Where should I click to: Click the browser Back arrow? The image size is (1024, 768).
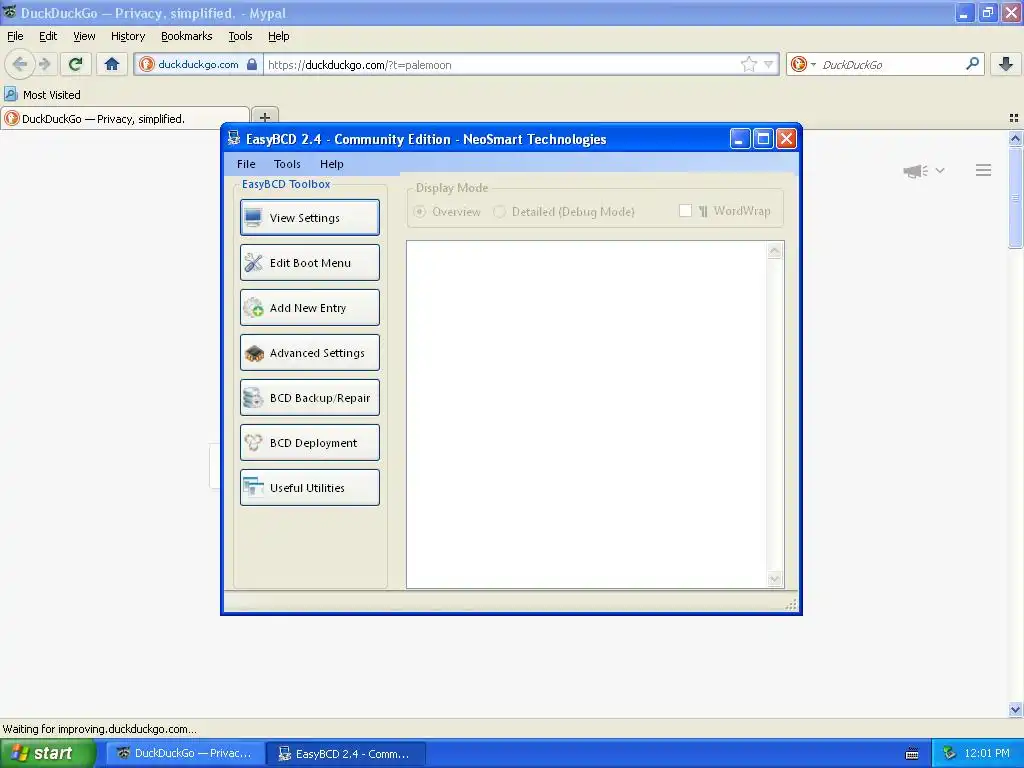pyautogui.click(x=20, y=64)
